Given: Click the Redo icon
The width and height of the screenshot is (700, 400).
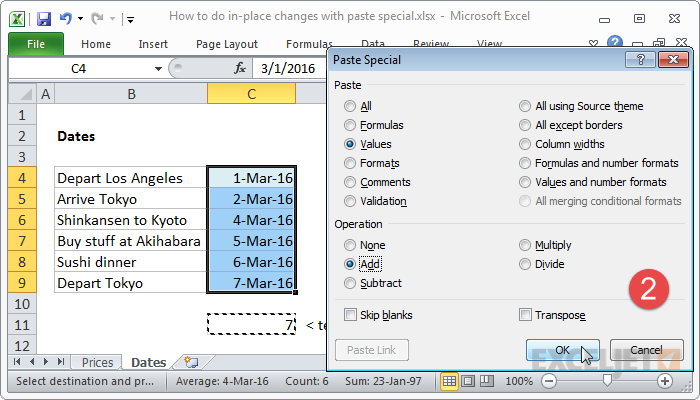Looking at the screenshot, I should 97,19.
